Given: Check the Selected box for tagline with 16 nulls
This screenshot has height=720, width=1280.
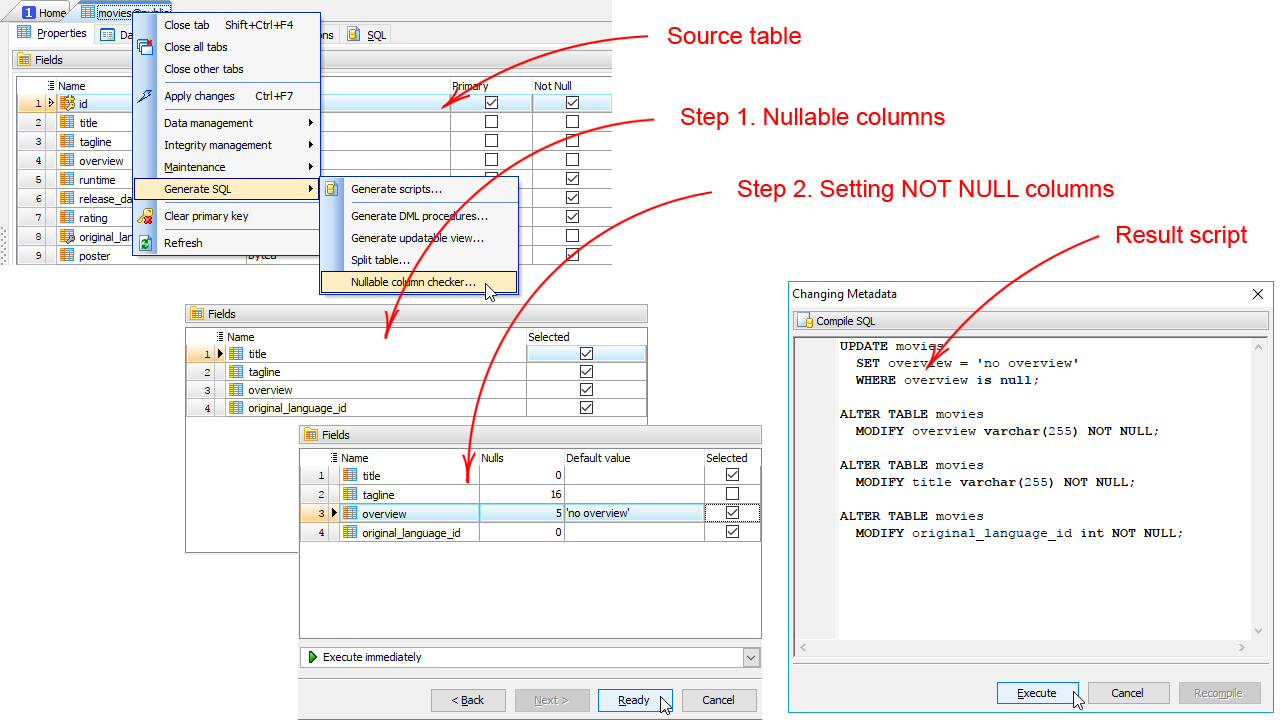Looking at the screenshot, I should (x=732, y=494).
